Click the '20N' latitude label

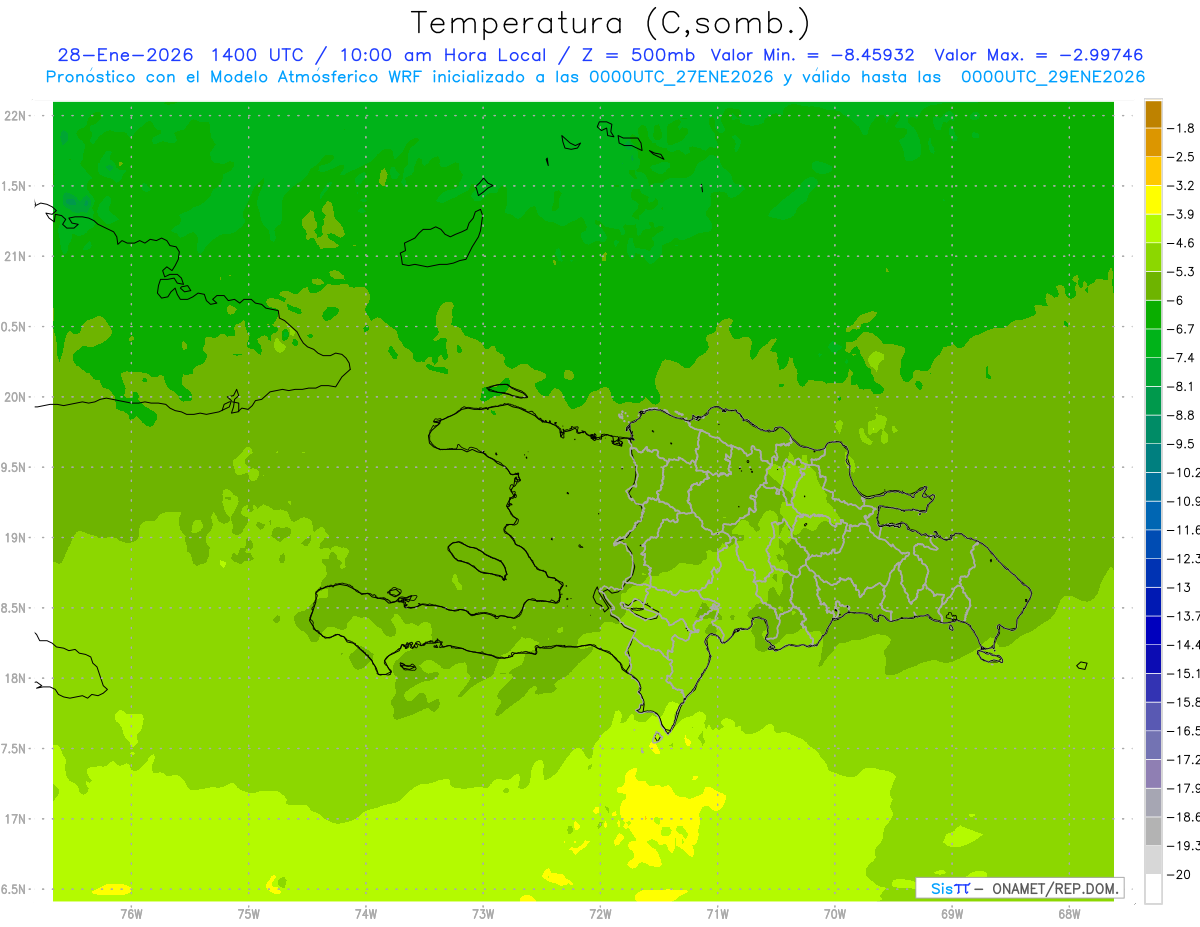(16, 397)
